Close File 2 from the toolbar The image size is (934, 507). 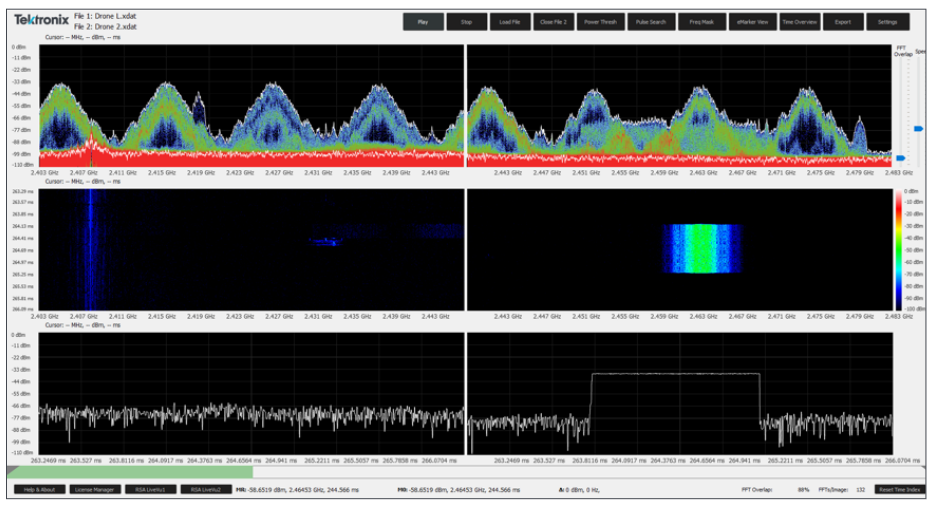553,21
